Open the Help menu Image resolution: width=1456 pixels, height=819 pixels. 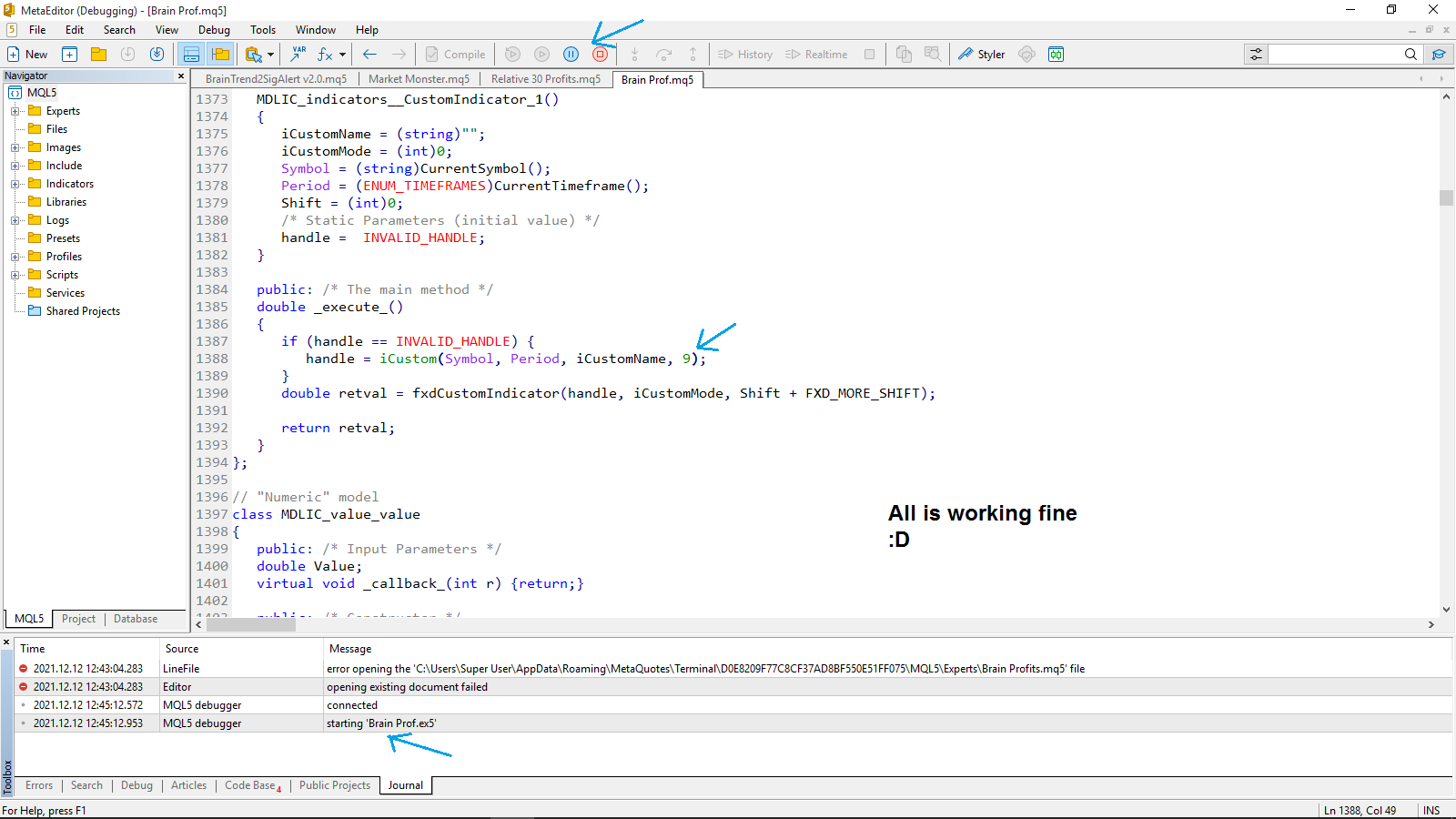[367, 30]
